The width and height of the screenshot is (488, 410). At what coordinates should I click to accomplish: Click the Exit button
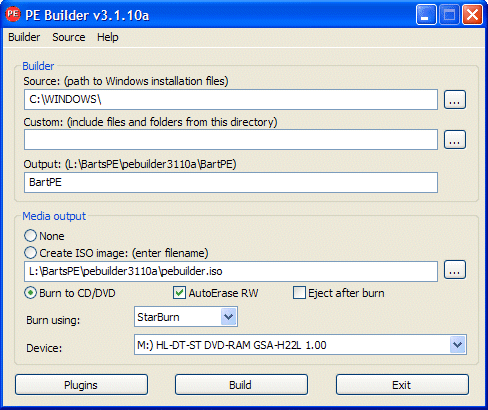tap(402, 385)
